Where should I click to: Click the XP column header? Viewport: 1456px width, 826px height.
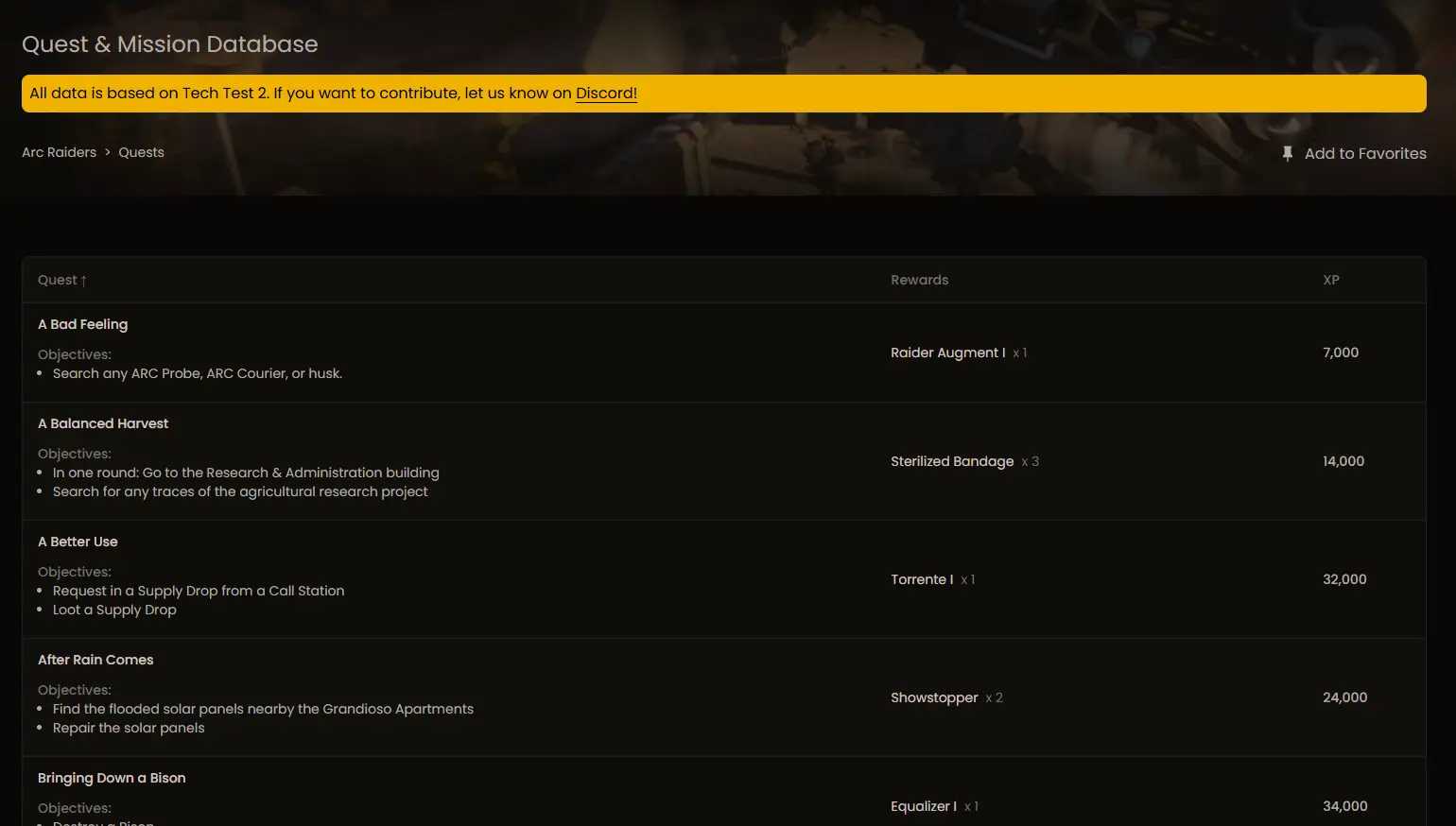tap(1330, 280)
